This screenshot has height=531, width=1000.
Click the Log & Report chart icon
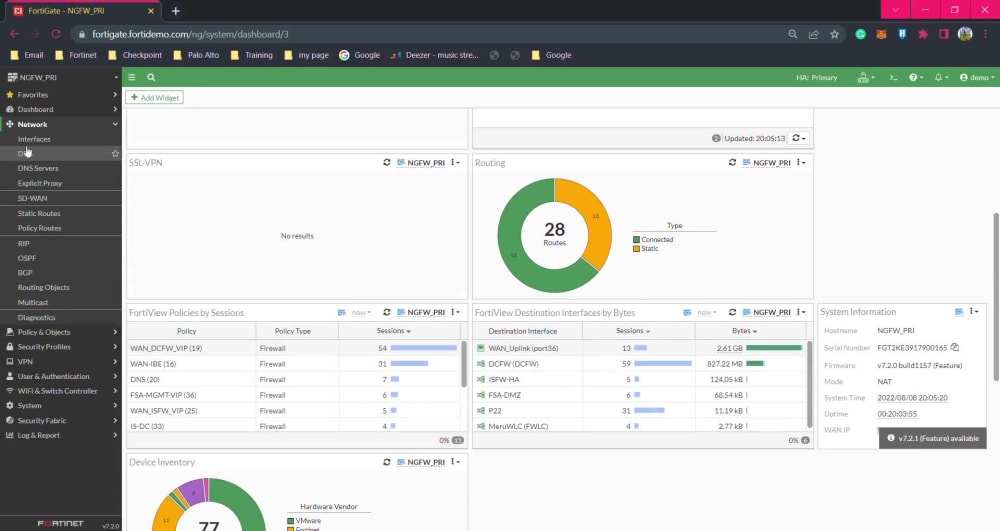click(x=10, y=435)
